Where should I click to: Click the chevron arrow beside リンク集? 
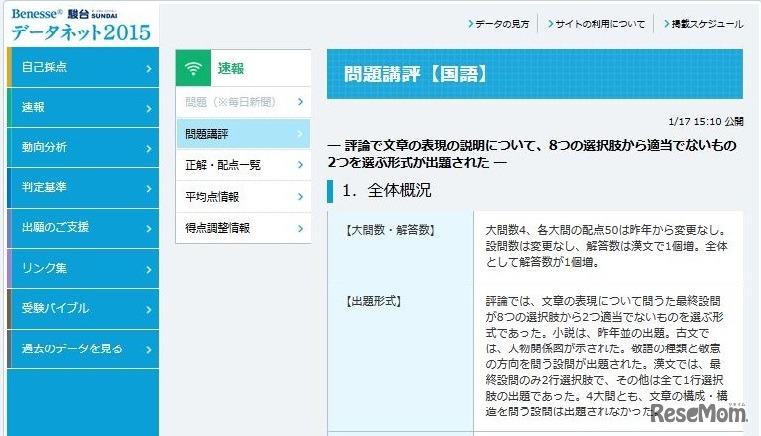149,269
